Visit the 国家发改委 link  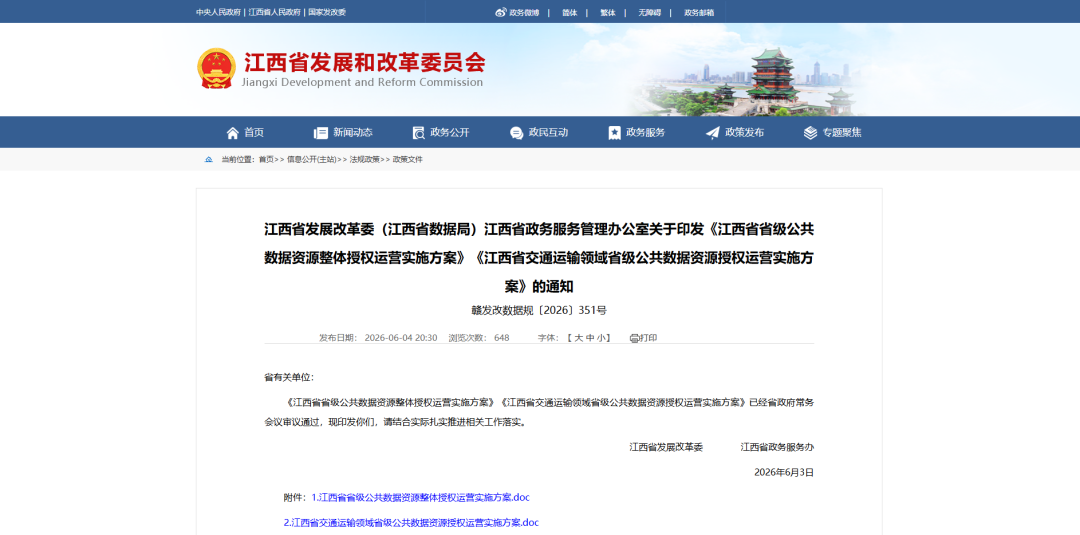[x=327, y=12]
